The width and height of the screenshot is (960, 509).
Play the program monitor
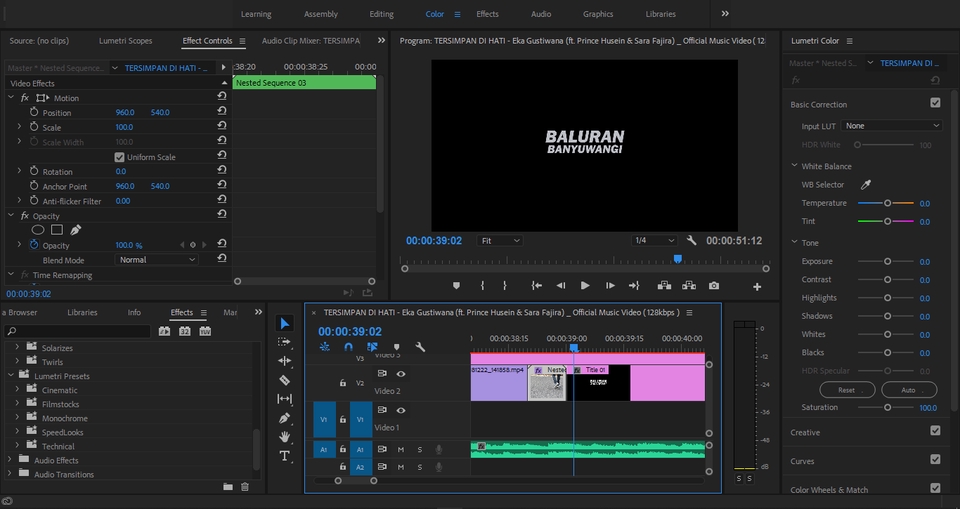[x=585, y=285]
